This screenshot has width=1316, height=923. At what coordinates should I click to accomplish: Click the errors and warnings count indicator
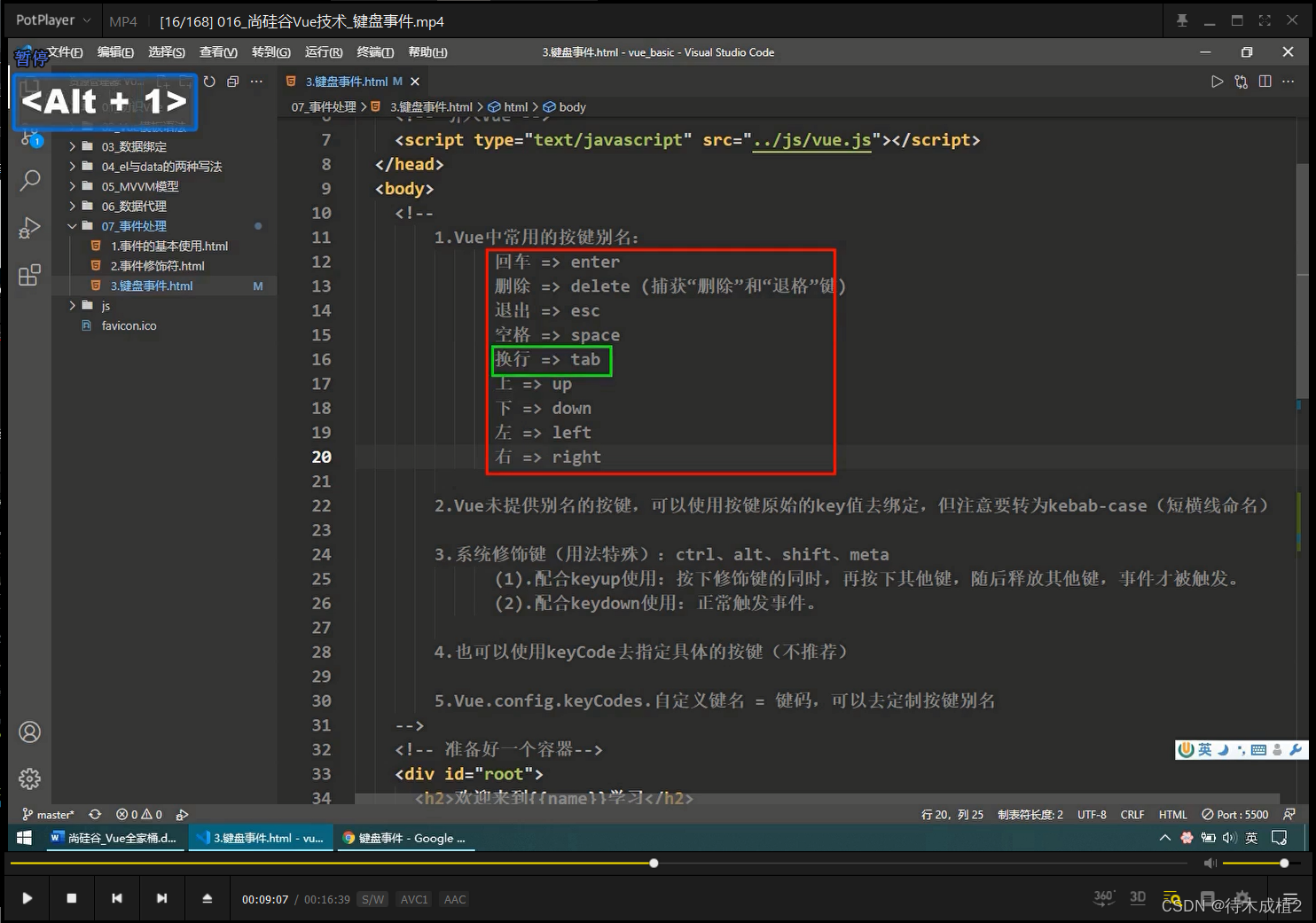coord(139,814)
